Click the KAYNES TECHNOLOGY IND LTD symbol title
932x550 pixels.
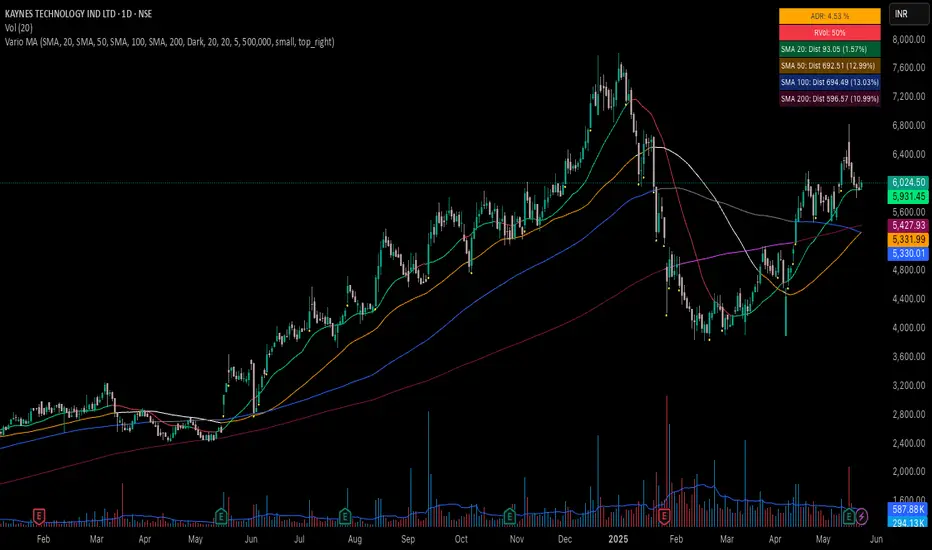tap(78, 14)
